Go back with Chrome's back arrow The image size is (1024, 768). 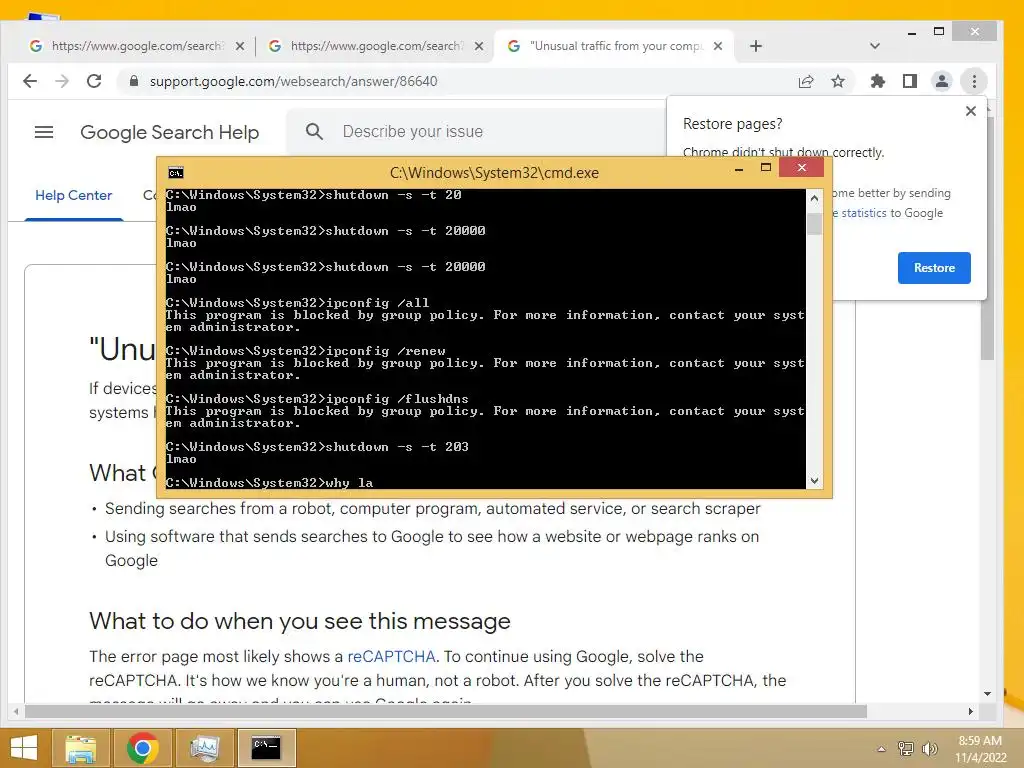[x=30, y=81]
